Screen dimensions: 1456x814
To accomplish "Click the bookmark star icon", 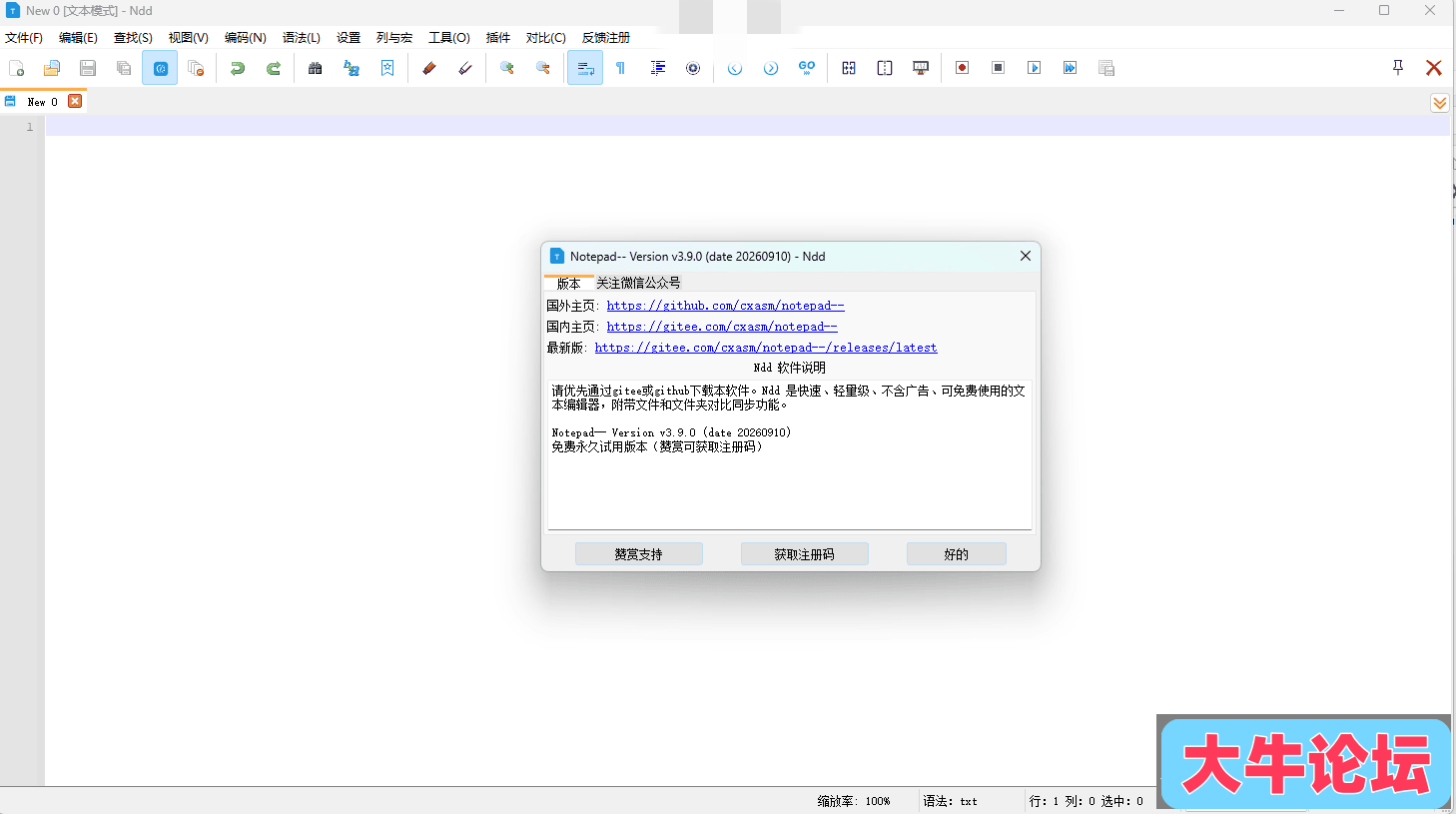I will pos(387,68).
